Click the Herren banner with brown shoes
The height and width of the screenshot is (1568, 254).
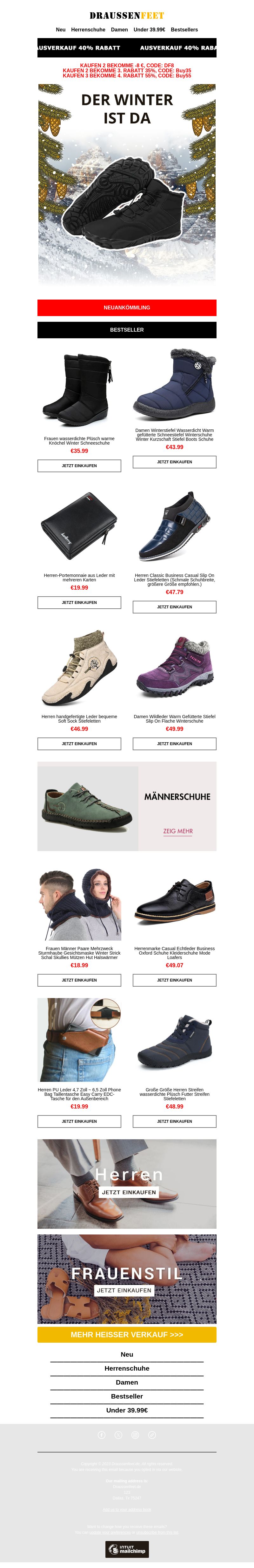(x=127, y=1183)
